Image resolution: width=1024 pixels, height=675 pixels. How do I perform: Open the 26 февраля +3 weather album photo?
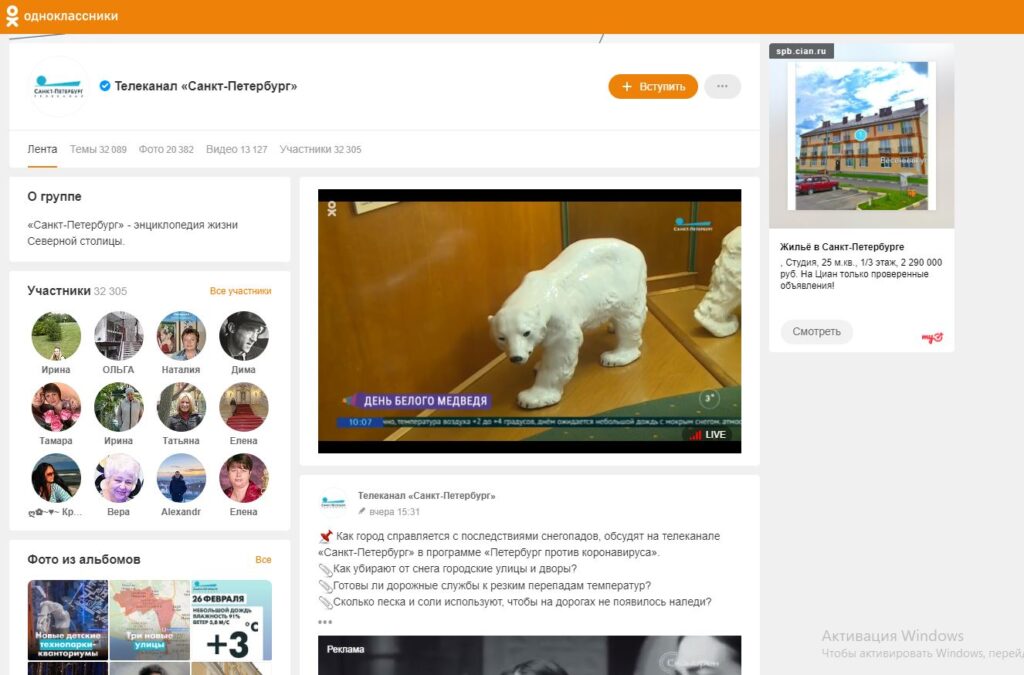pos(232,620)
